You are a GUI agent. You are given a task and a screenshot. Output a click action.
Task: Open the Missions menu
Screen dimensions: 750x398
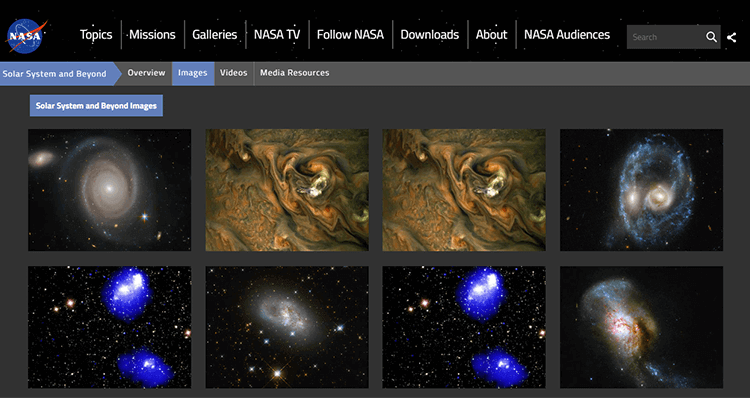click(x=152, y=34)
